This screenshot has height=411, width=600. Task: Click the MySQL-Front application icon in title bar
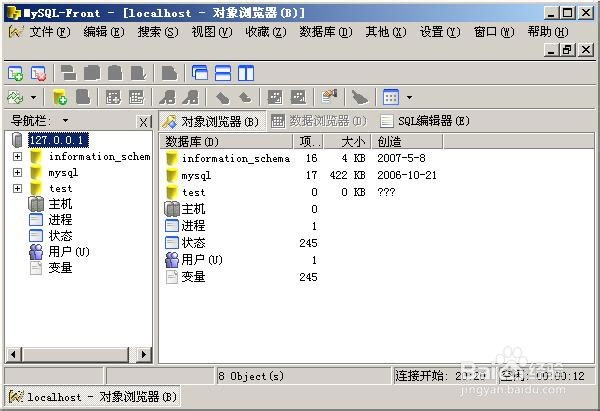pyautogui.click(x=14, y=13)
